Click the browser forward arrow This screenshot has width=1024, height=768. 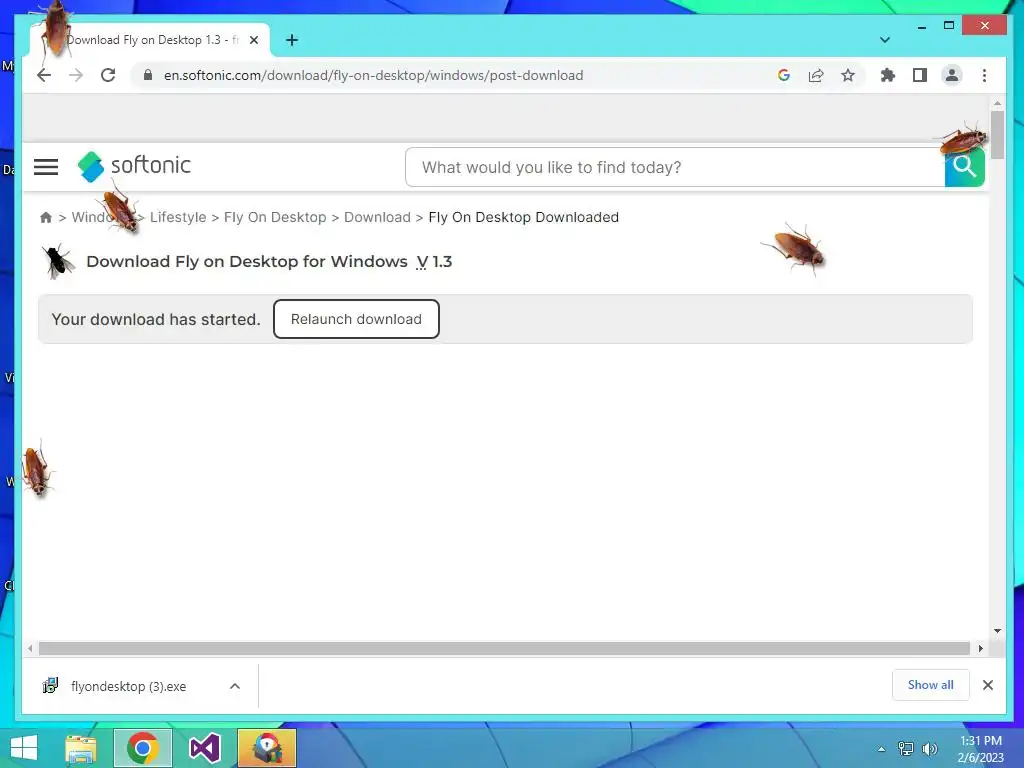pyautogui.click(x=76, y=75)
